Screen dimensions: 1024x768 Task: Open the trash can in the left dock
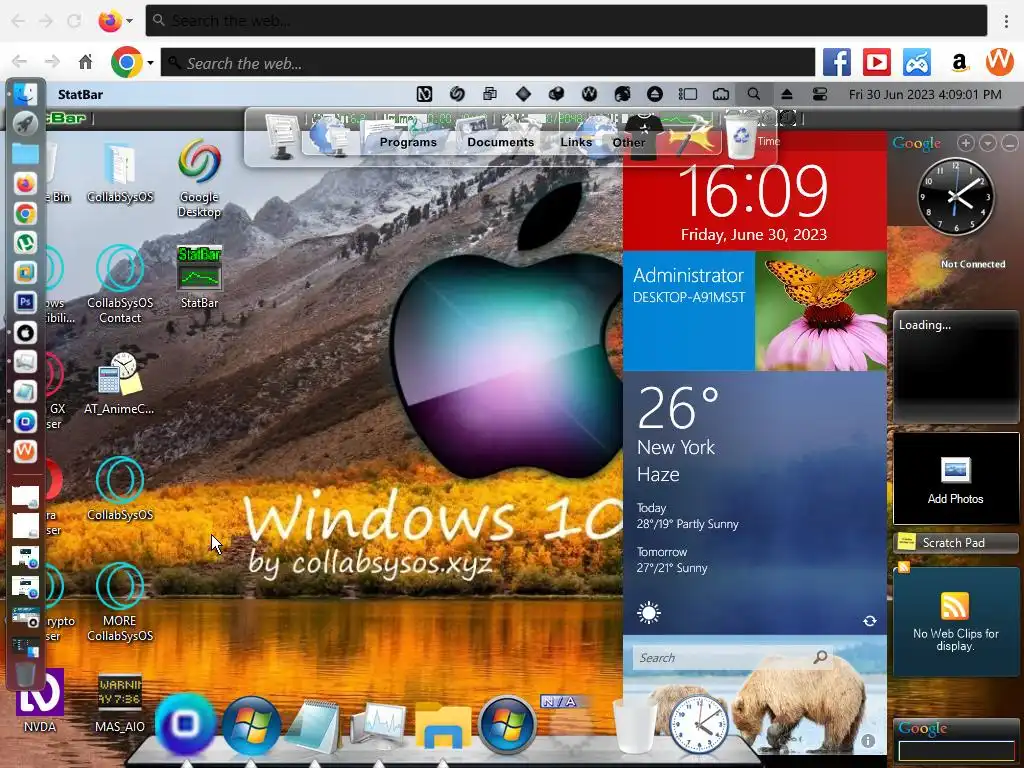(25, 673)
